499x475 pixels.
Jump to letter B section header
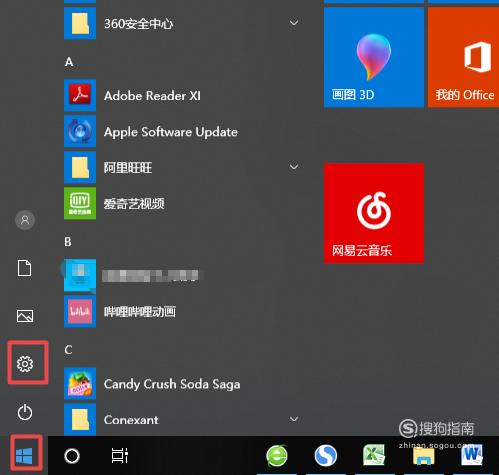click(x=68, y=242)
